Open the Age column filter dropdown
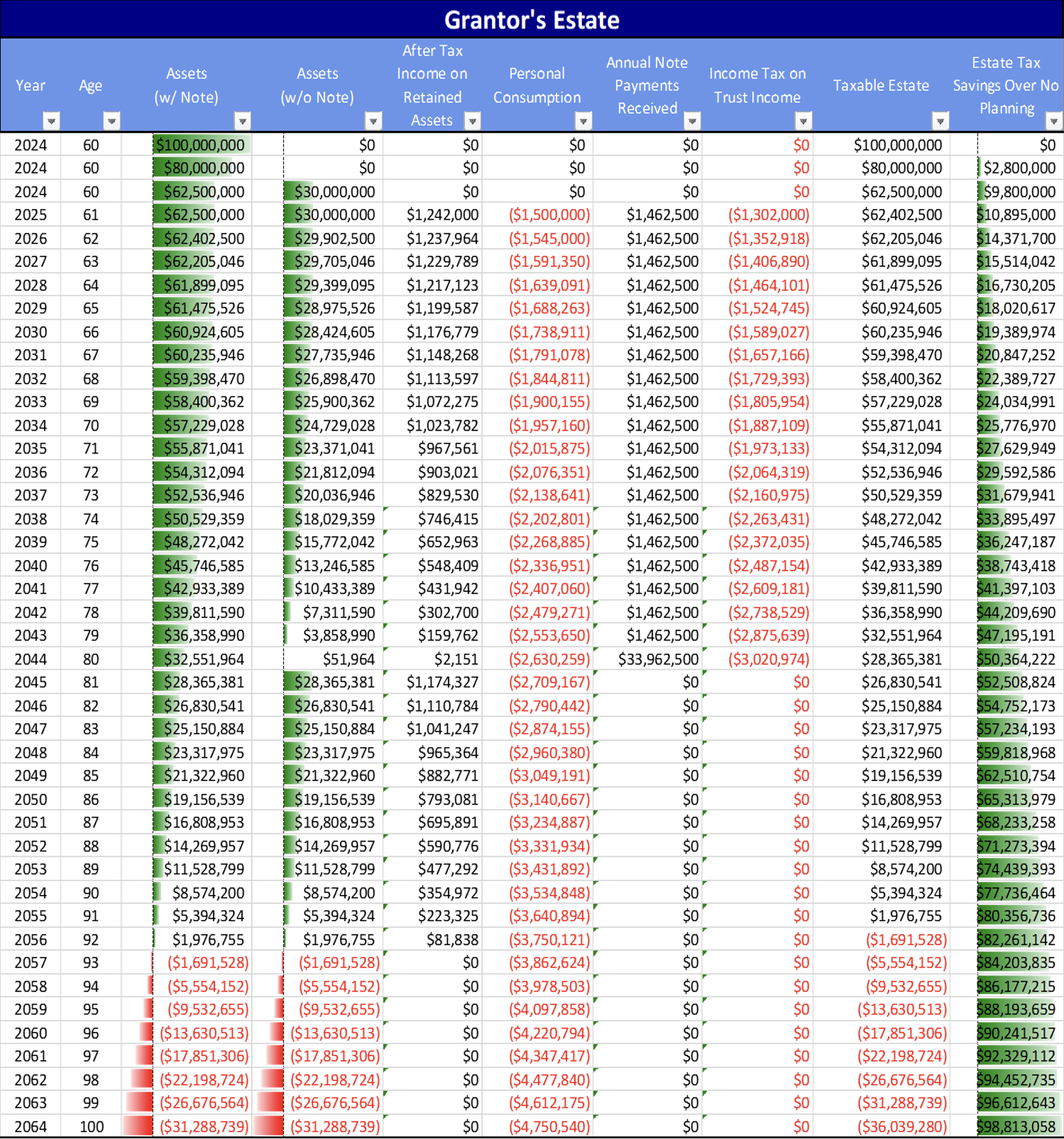 point(112,121)
